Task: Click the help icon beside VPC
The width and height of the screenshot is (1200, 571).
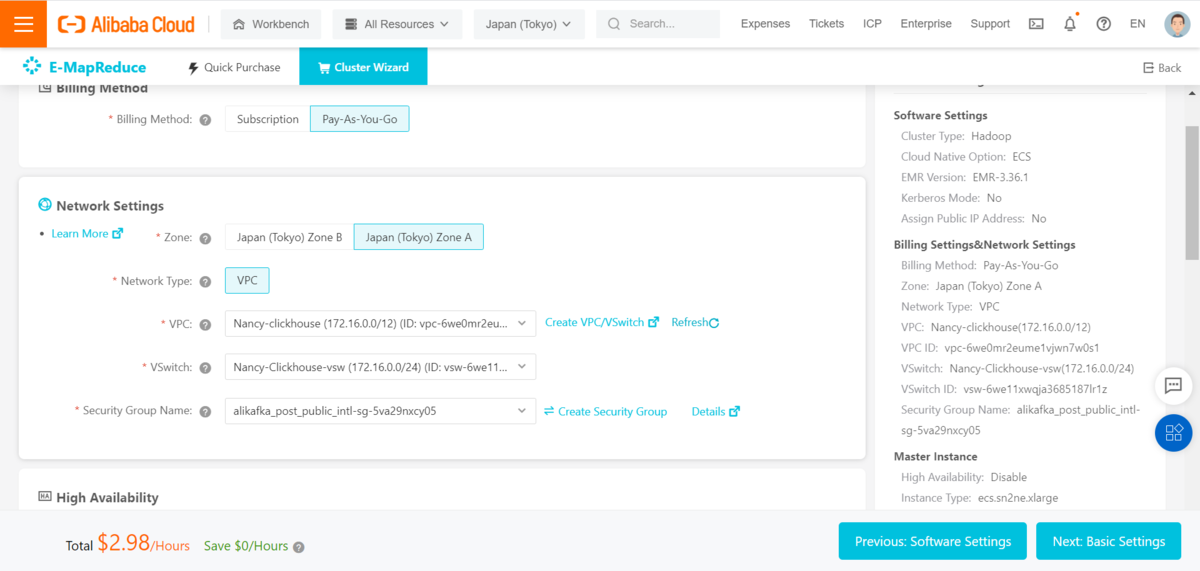Action: pos(205,324)
